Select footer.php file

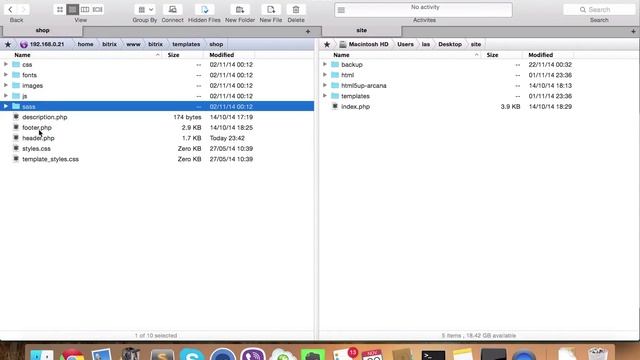pyautogui.click(x=37, y=128)
